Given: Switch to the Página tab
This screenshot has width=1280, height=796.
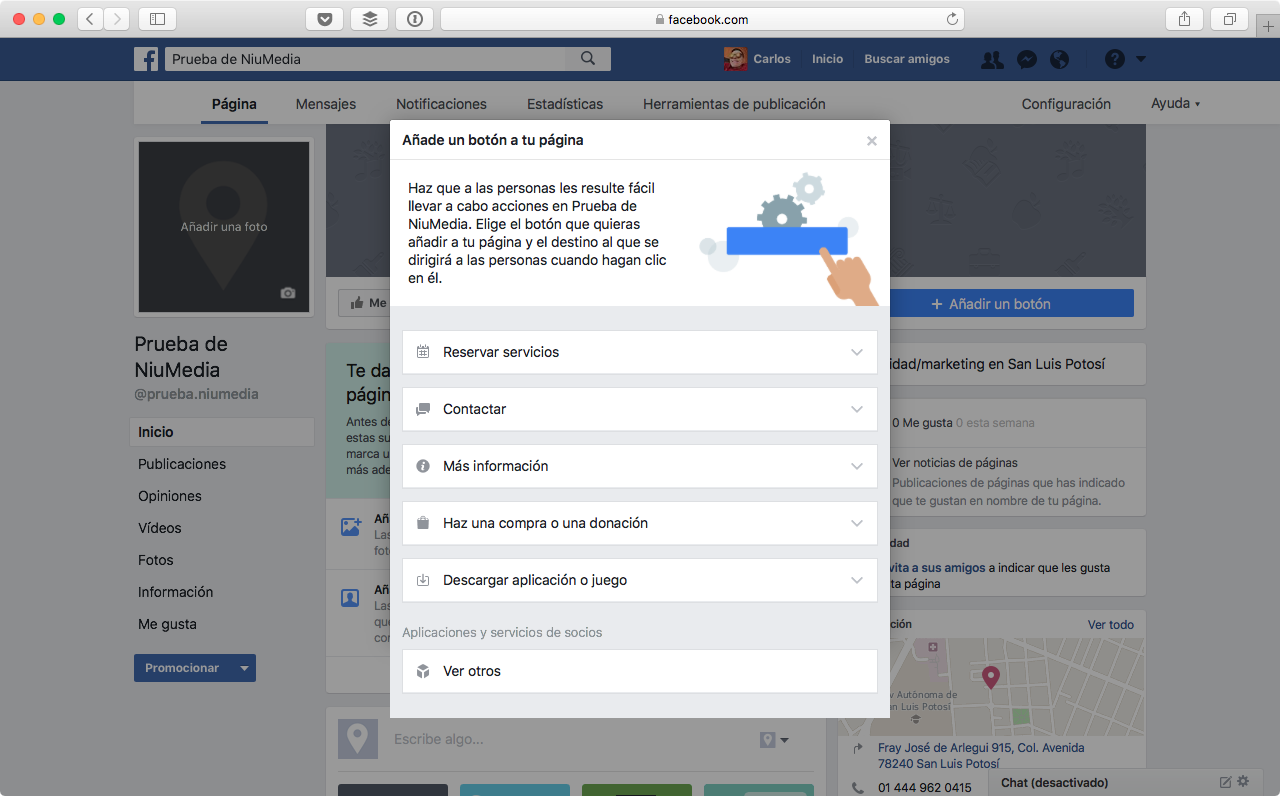Looking at the screenshot, I should (234, 104).
